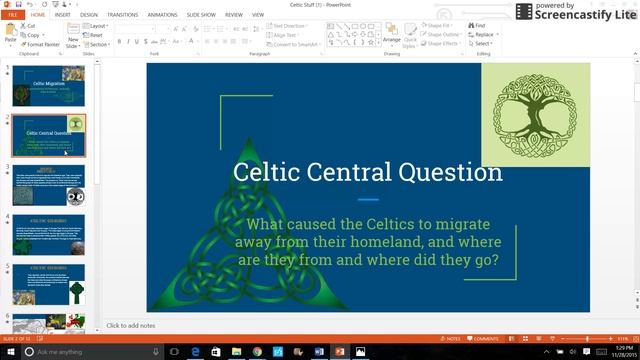The height and width of the screenshot is (360, 640).
Task: Select slide 5 thumbnail in slide panel
Action: pyautogui.click(x=49, y=284)
